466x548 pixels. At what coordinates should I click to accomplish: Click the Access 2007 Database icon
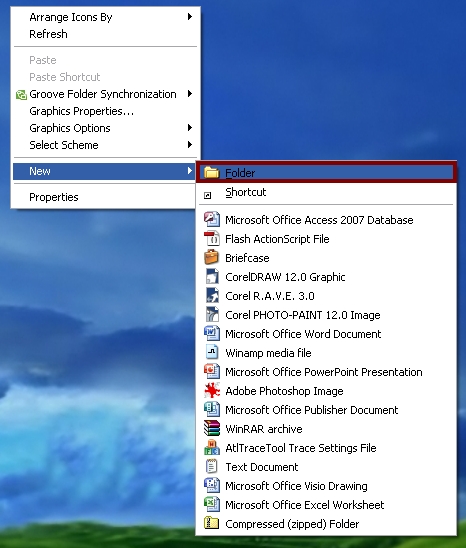pyautogui.click(x=212, y=219)
